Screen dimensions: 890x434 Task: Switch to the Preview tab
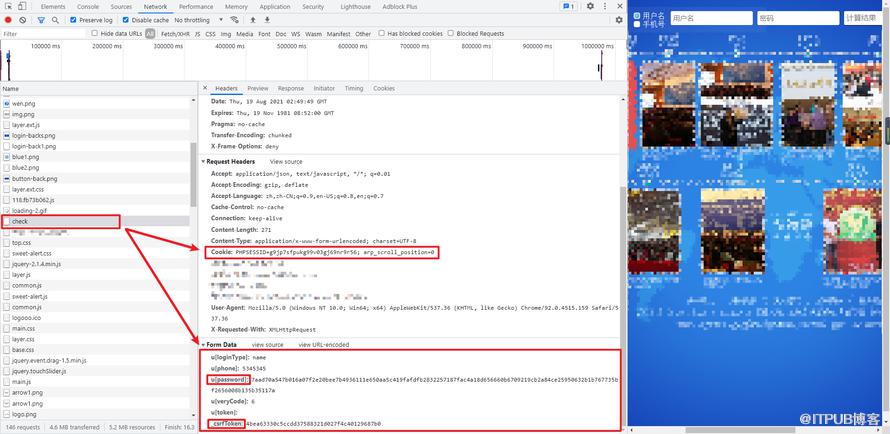(x=258, y=89)
